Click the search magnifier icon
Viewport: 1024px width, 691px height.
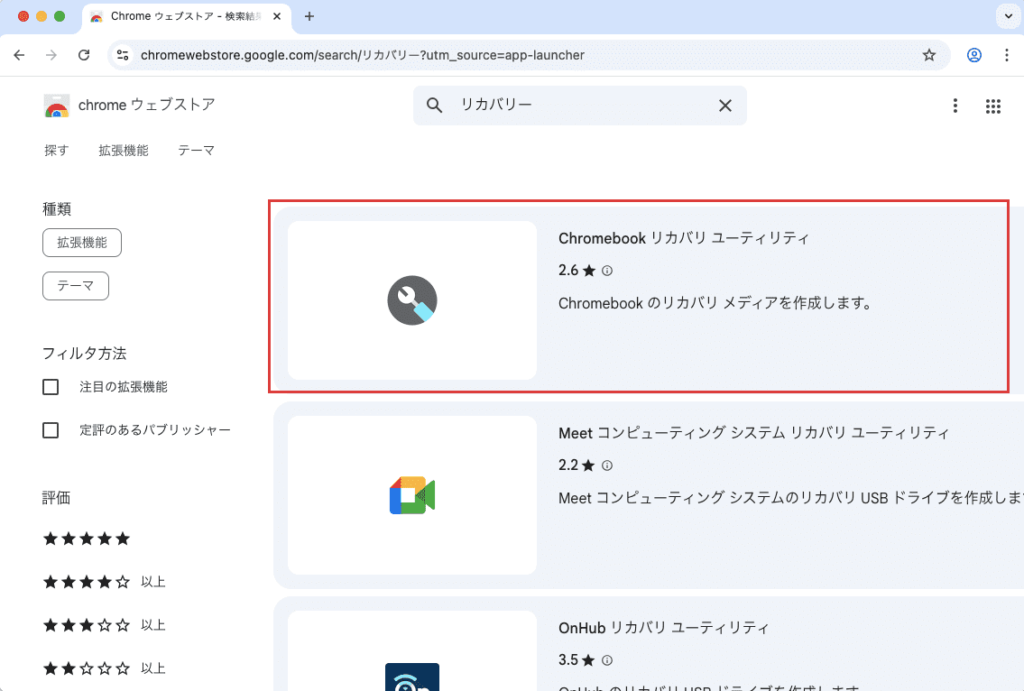click(x=434, y=105)
